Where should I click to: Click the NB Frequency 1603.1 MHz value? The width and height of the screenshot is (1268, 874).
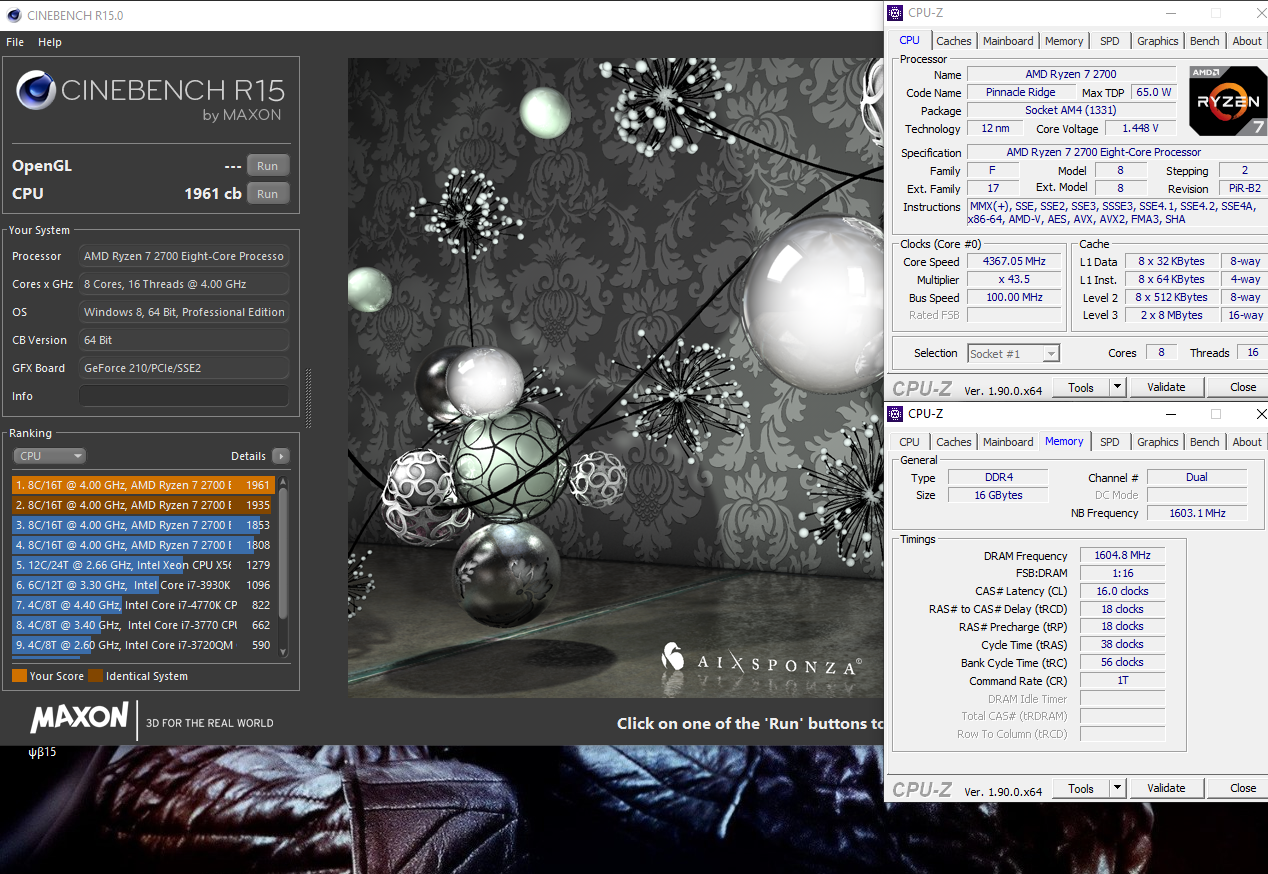(1197, 513)
